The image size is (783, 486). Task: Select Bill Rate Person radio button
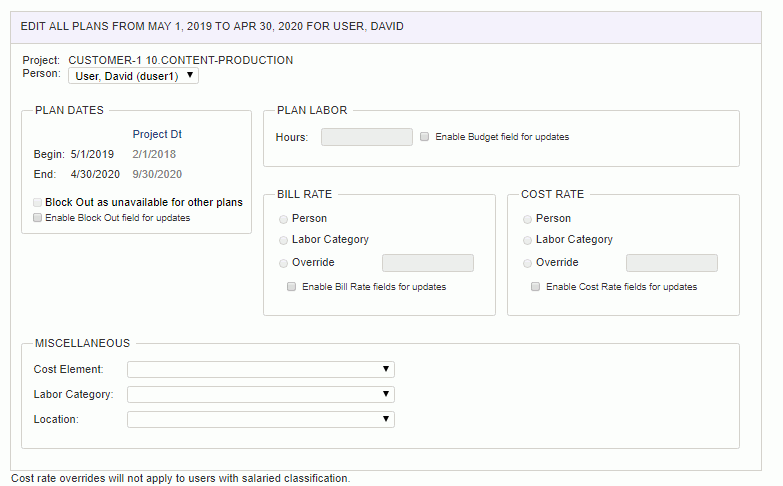coord(283,219)
